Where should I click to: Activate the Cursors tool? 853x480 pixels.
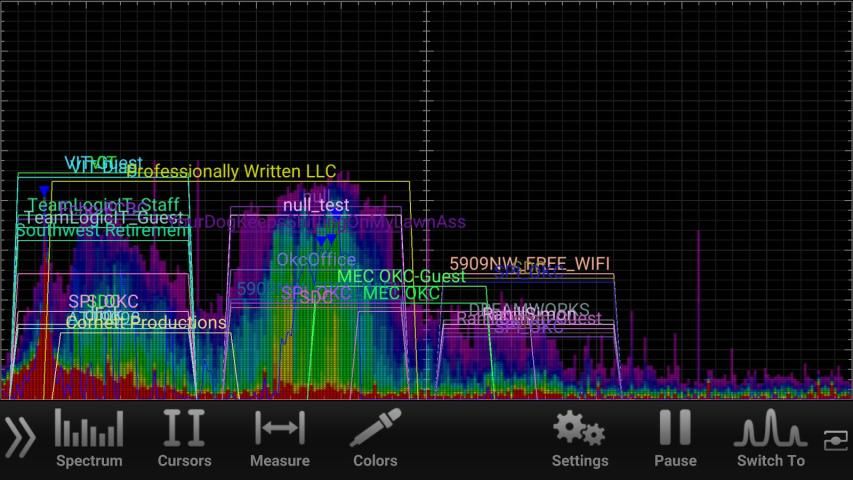[x=184, y=438]
